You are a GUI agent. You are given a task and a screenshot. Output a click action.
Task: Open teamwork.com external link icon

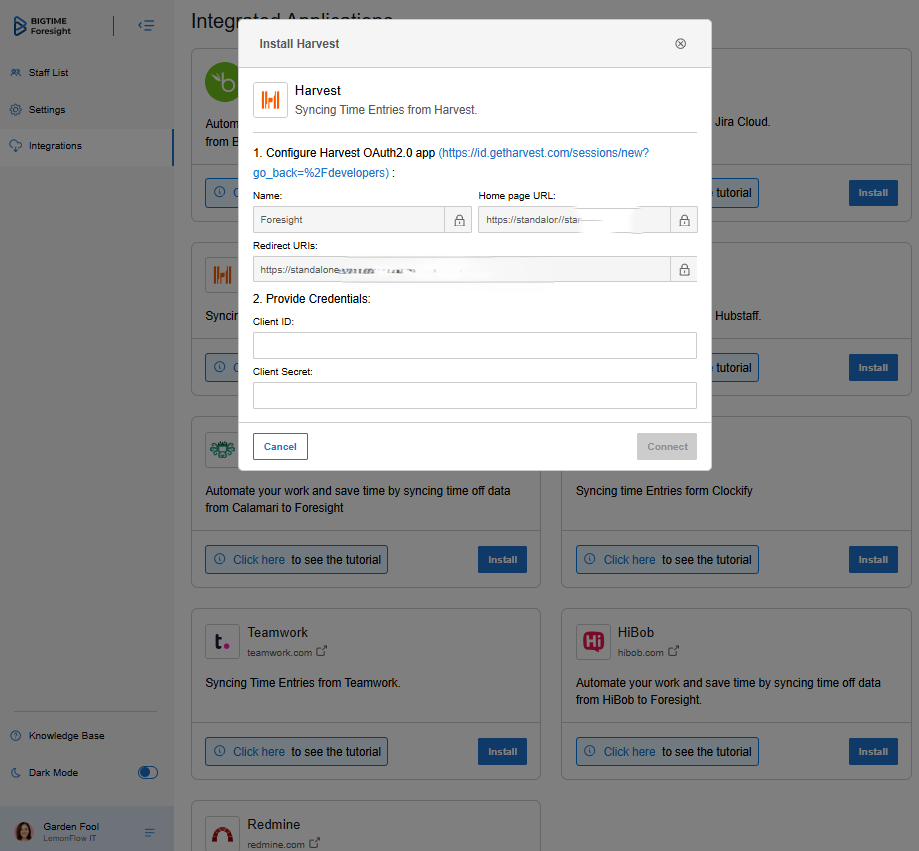point(321,651)
